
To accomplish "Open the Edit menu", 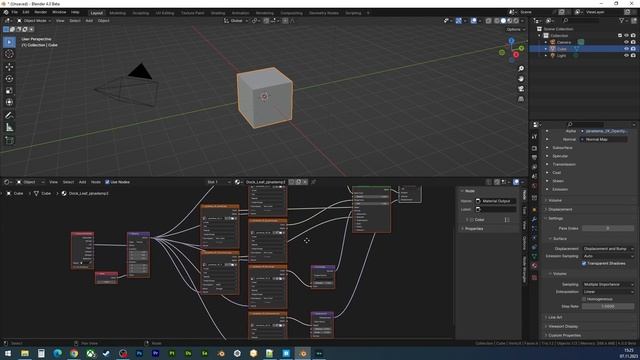I will click(26, 13).
